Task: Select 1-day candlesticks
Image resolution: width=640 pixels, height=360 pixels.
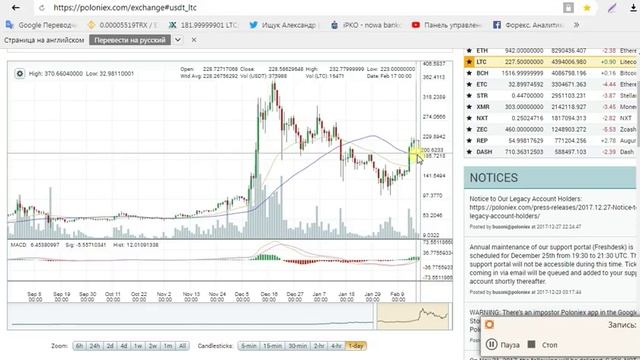Action: click(x=356, y=346)
